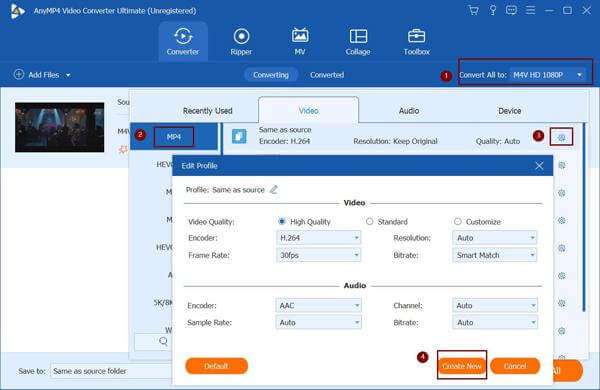Viewport: 600px width, 390px height.
Task: Click the Cancel button
Action: tap(515, 366)
